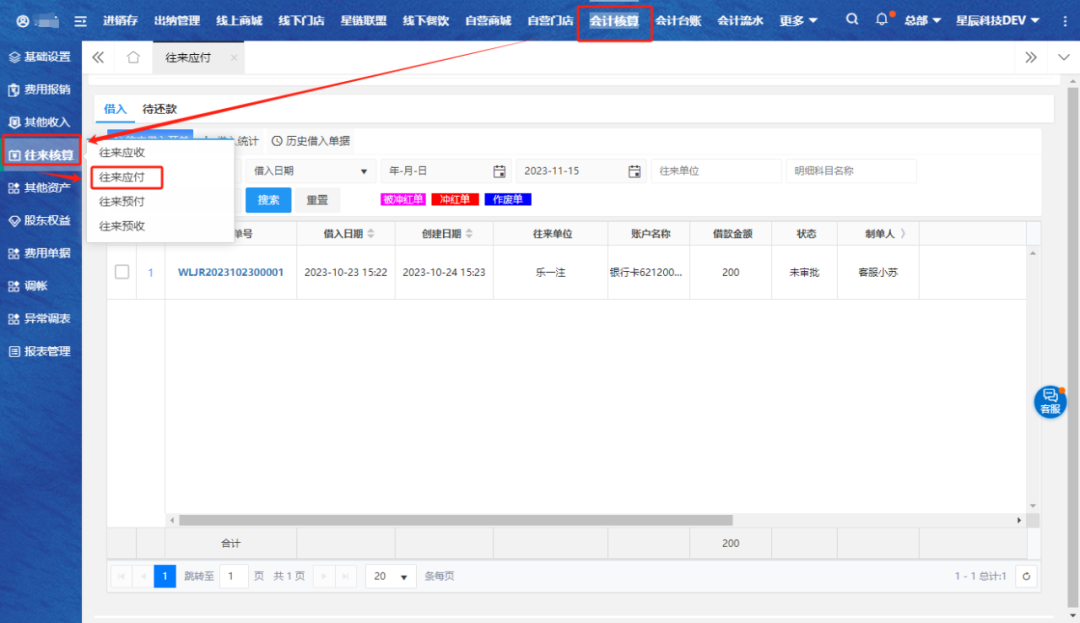The width and height of the screenshot is (1080, 623).
Task: Click the red 冲红单 color tag
Action: click(x=455, y=200)
